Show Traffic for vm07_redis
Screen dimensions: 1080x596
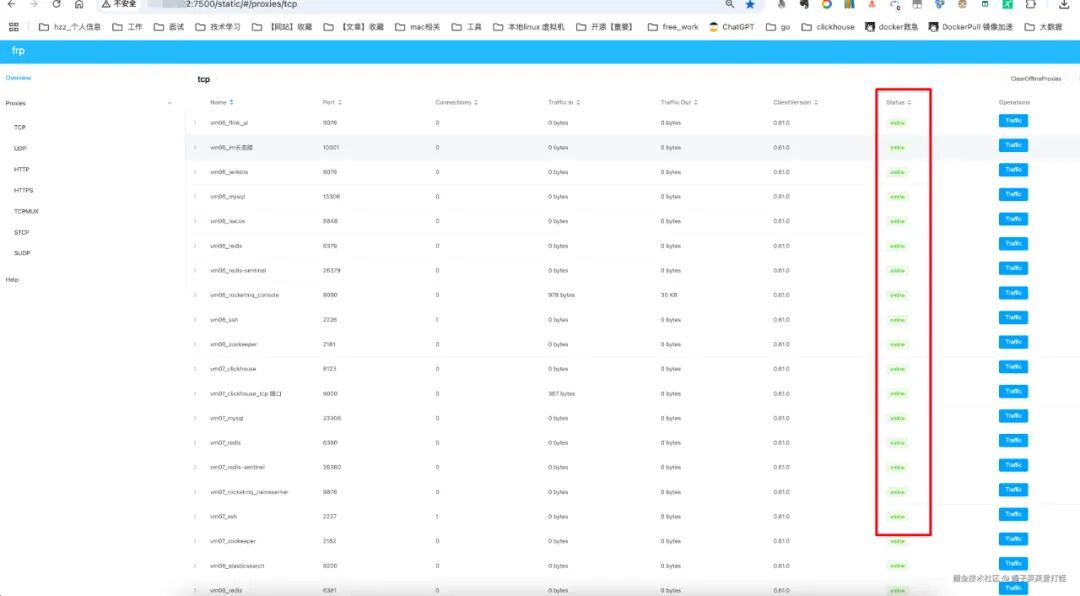(x=1013, y=440)
